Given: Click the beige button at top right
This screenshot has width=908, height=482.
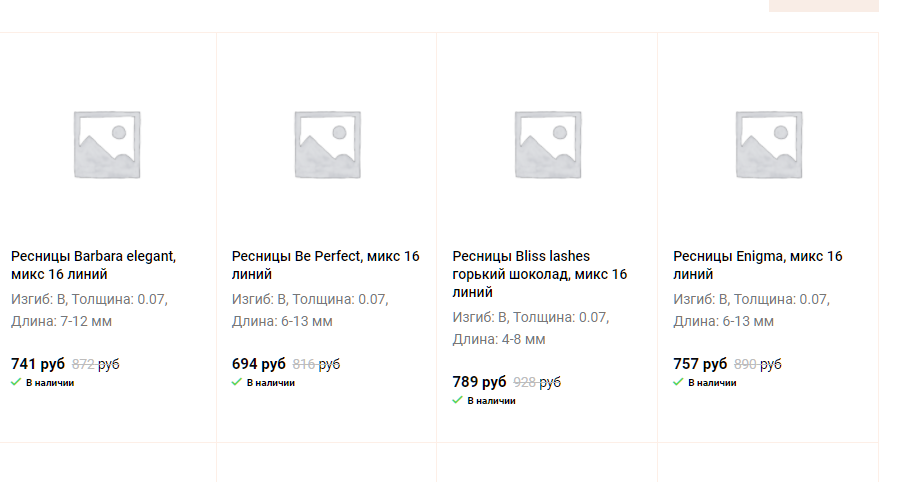Looking at the screenshot, I should (823, 6).
